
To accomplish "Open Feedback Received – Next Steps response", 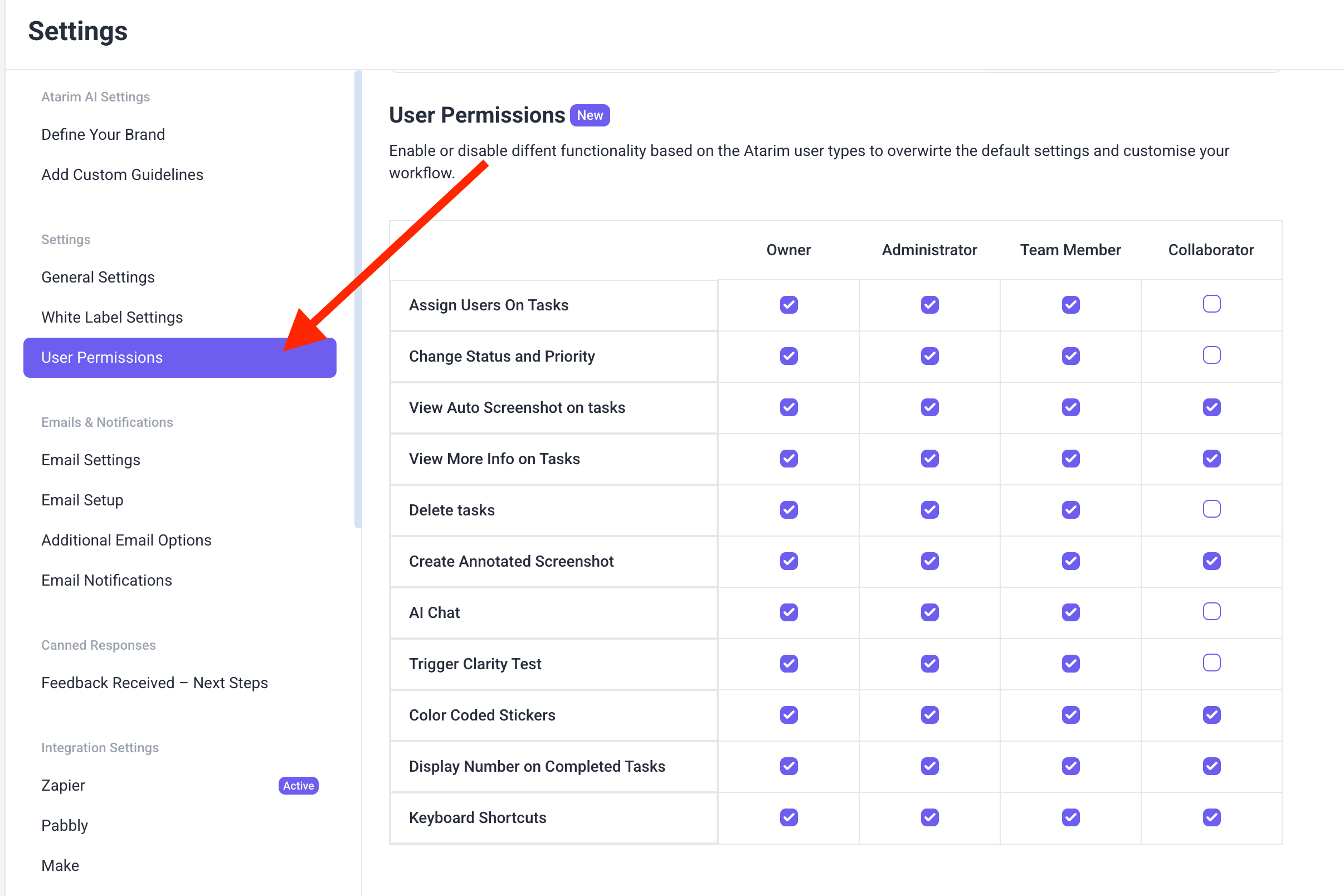I will (154, 683).
